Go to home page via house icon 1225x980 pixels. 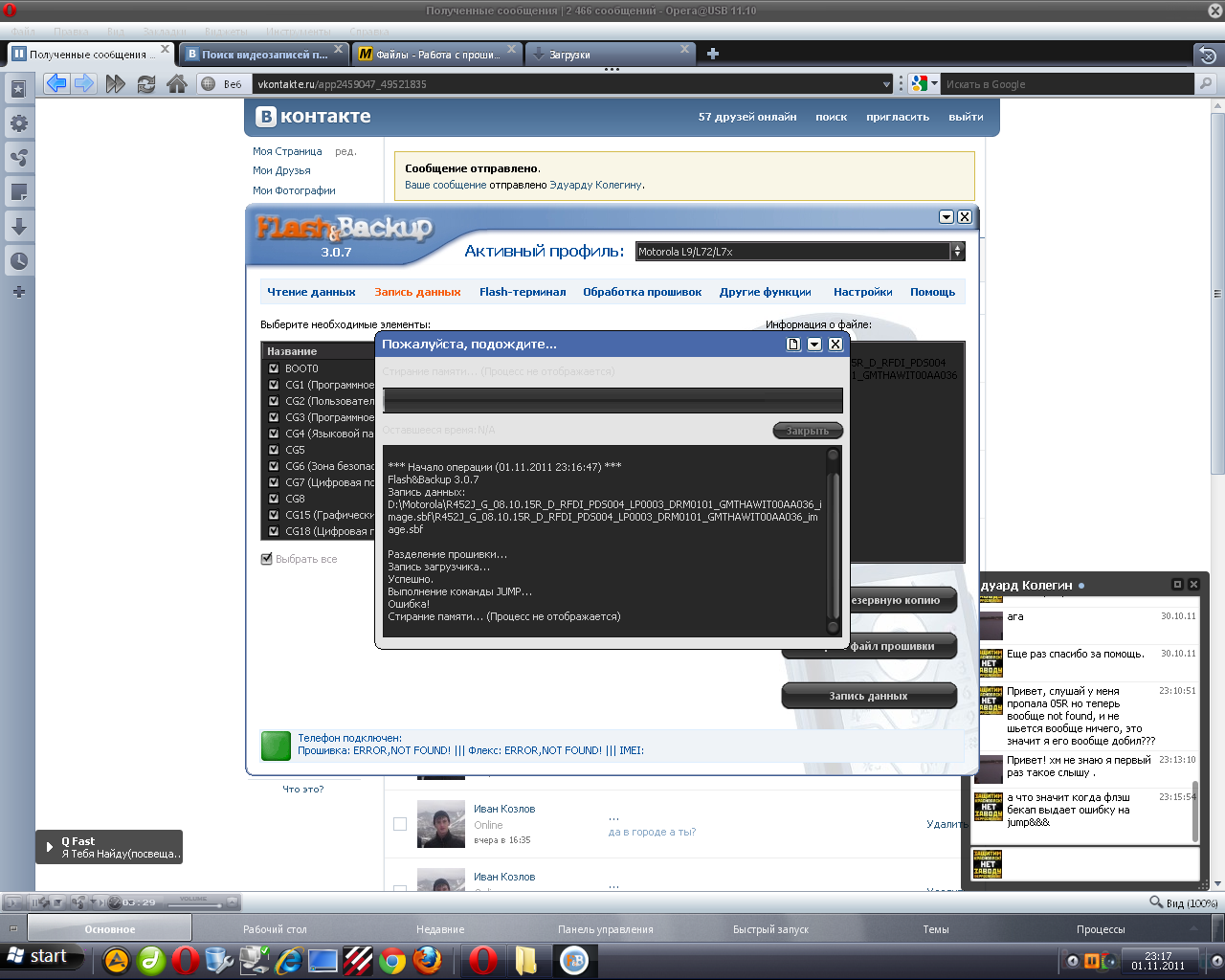click(x=176, y=84)
